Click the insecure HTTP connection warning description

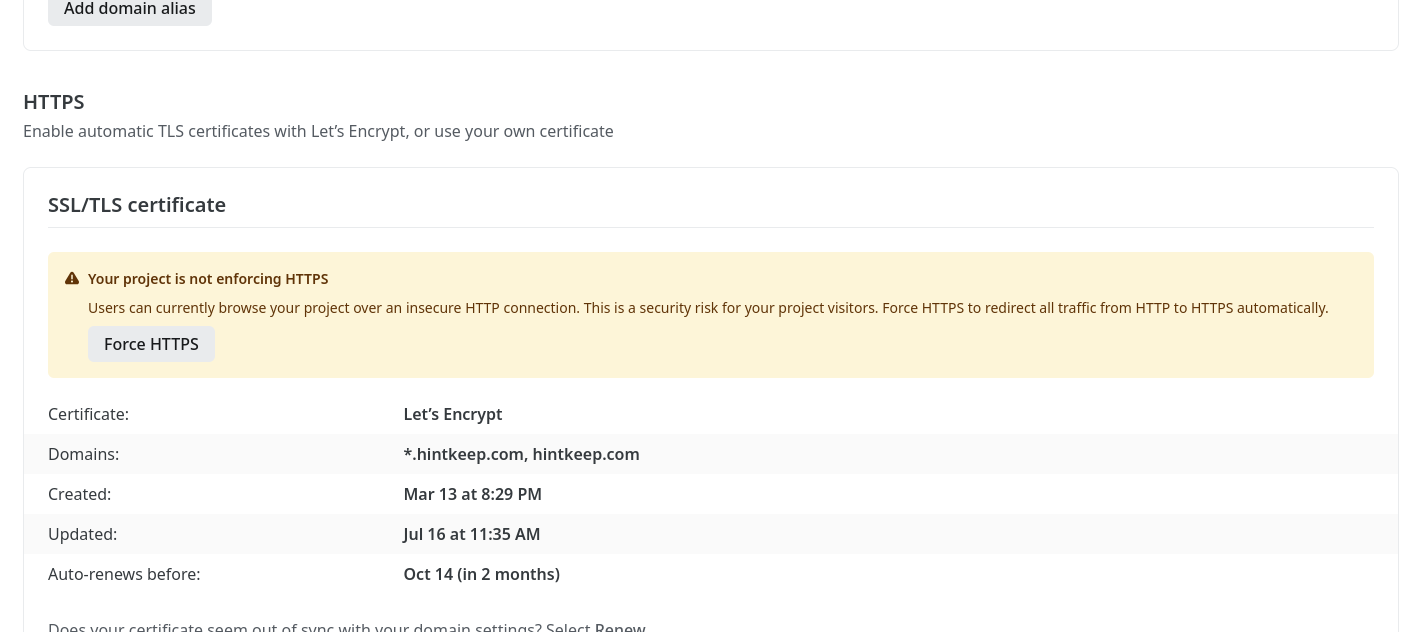tap(708, 308)
